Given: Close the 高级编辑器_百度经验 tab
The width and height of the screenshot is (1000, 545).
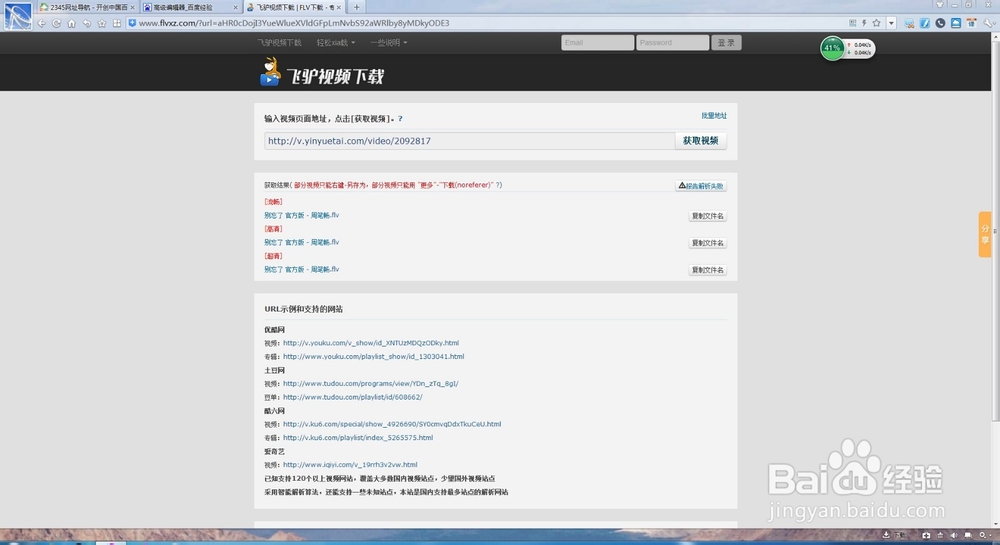Looking at the screenshot, I should click(235, 8).
